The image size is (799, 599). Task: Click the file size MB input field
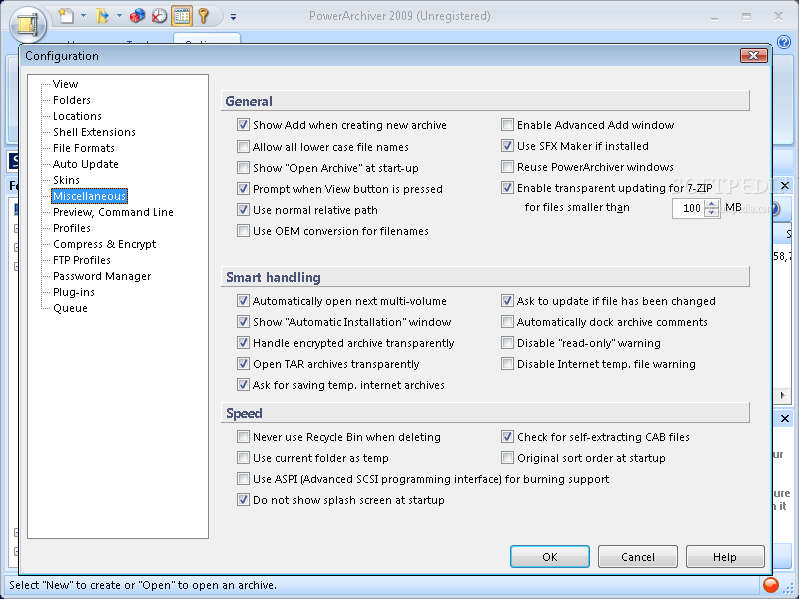point(688,208)
